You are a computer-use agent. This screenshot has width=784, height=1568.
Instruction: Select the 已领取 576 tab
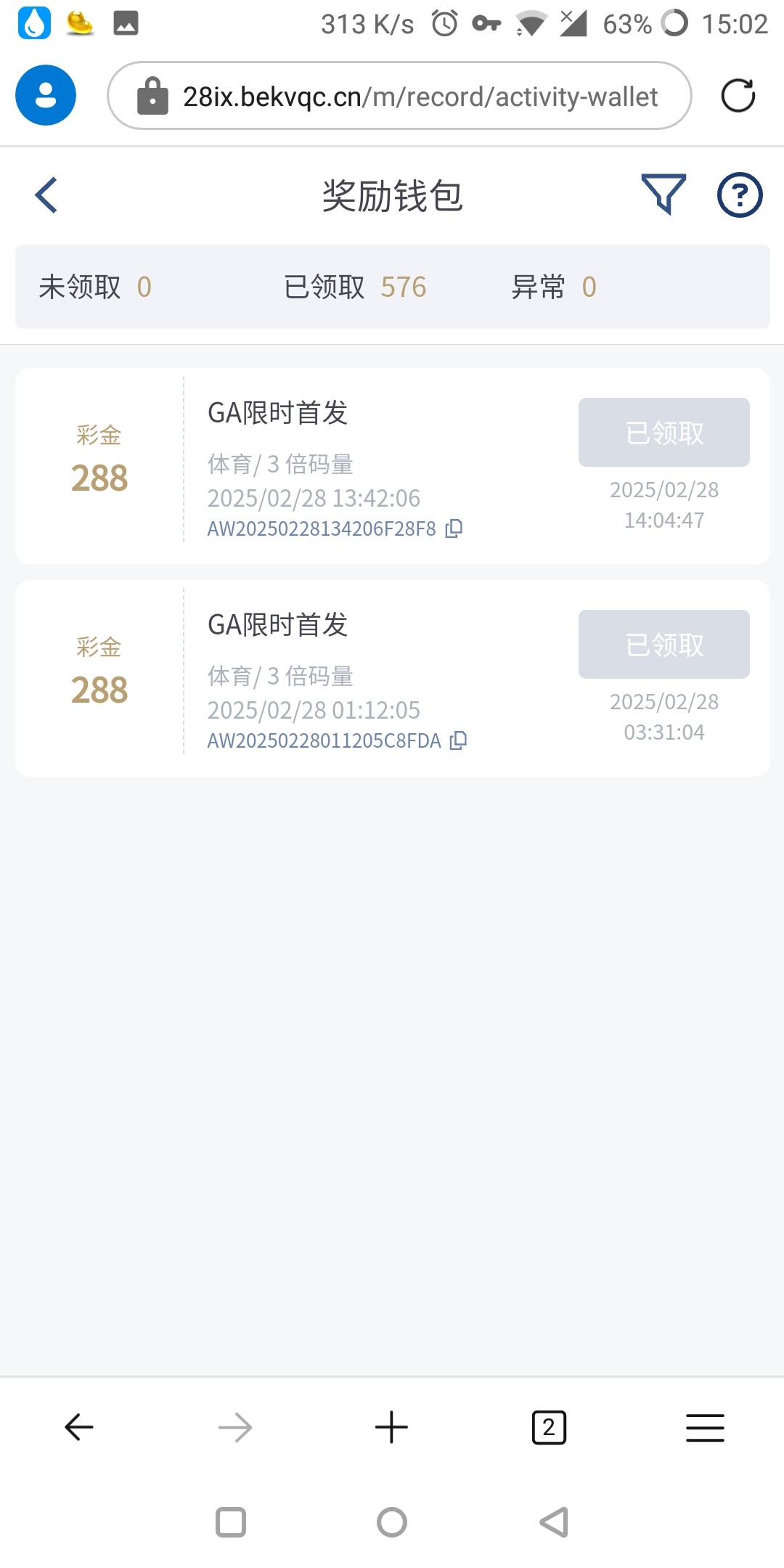[355, 287]
